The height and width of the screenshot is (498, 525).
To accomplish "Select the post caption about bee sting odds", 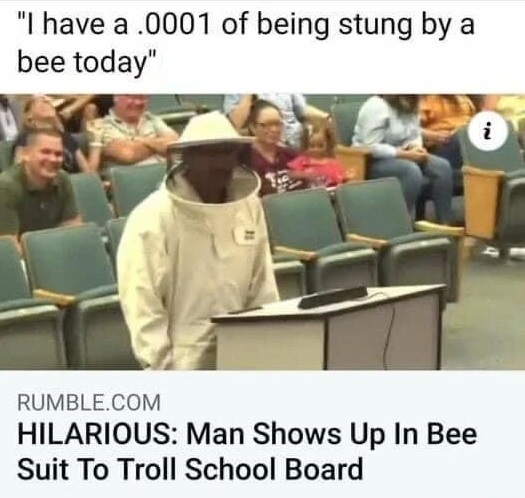I will pos(246,44).
